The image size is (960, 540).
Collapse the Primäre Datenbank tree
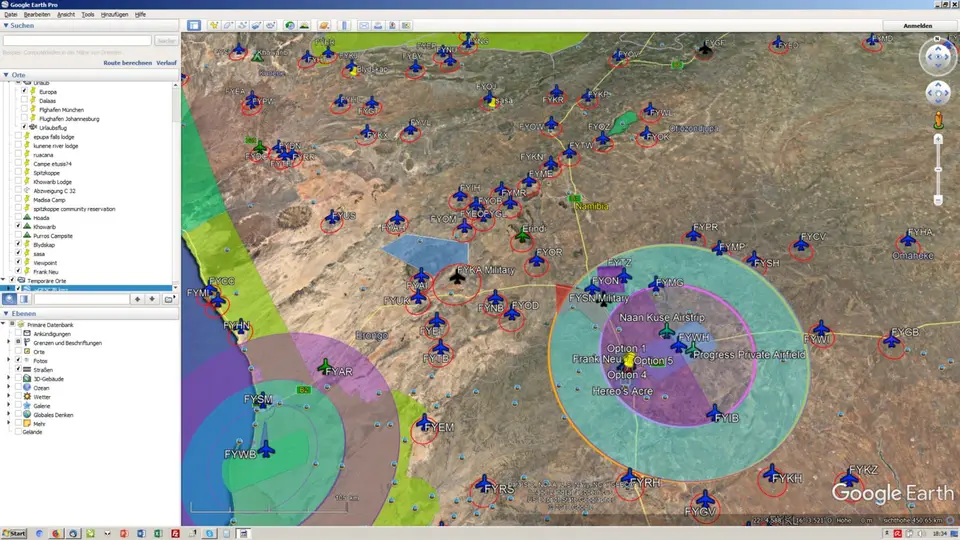[3, 324]
